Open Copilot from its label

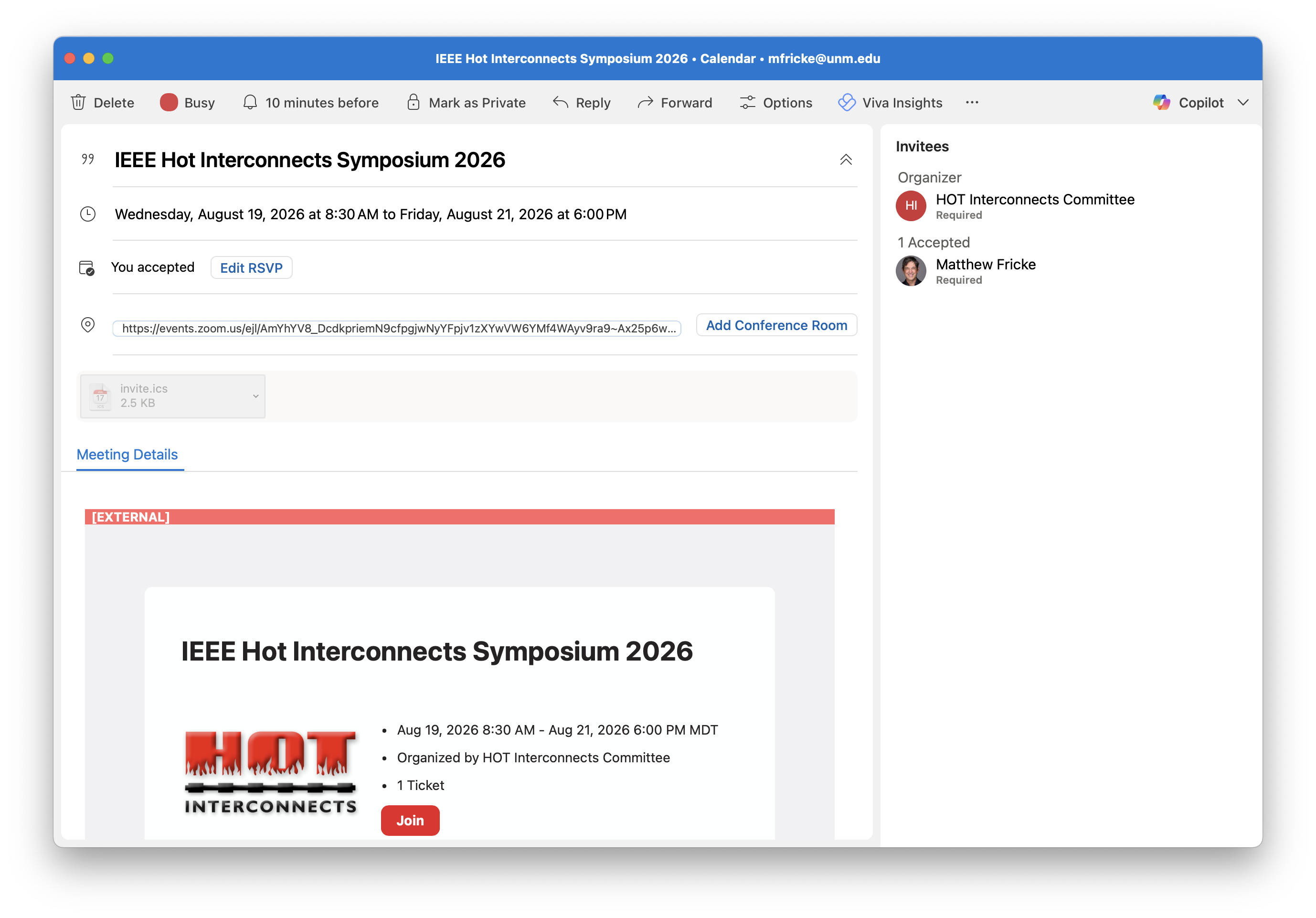point(1201,103)
